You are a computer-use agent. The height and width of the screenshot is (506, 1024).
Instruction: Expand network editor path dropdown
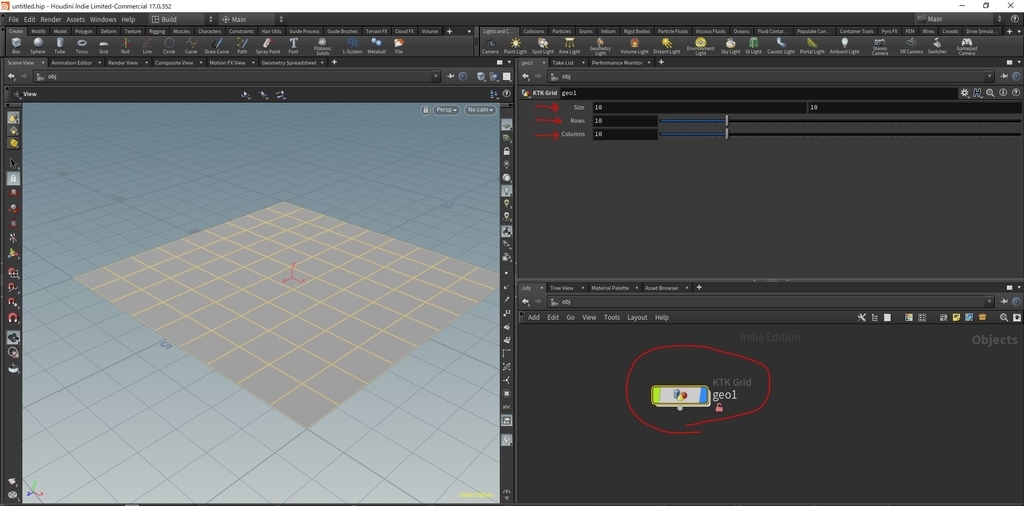point(989,302)
